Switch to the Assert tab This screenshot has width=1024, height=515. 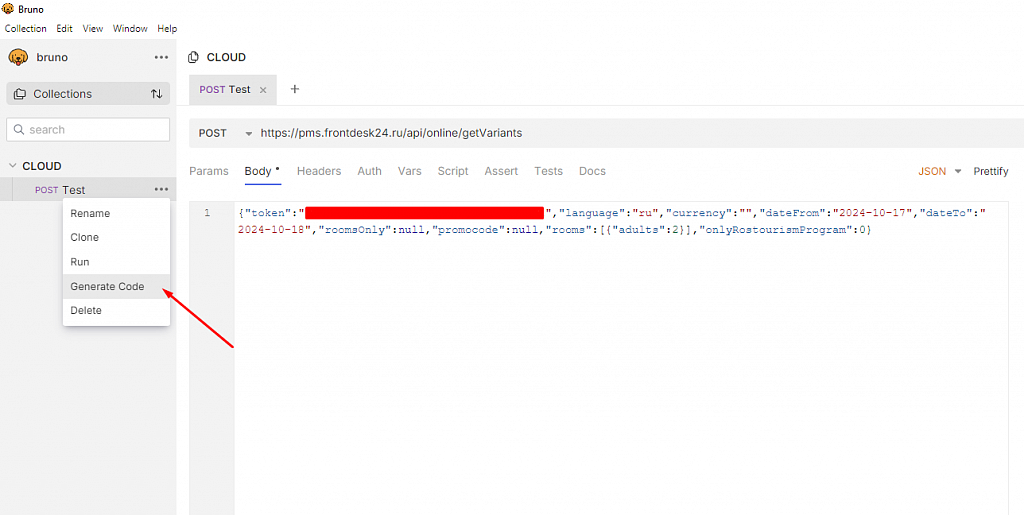pos(501,171)
